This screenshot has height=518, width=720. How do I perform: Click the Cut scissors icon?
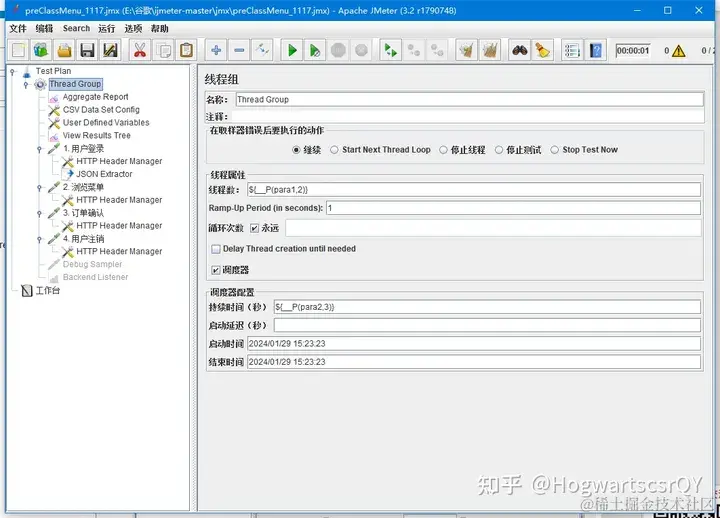[140, 50]
